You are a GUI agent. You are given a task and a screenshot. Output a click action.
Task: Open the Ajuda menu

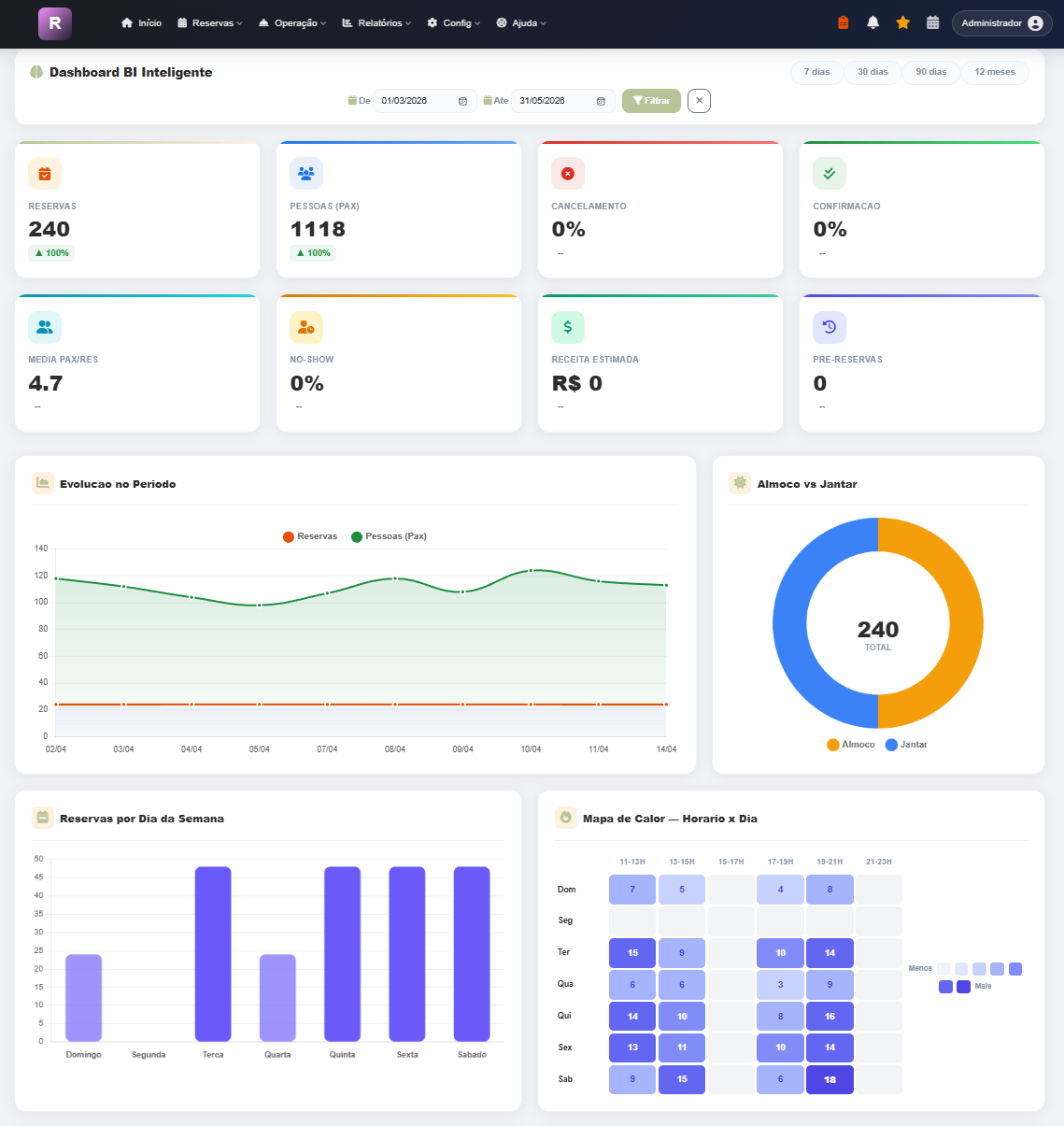pyautogui.click(x=520, y=22)
